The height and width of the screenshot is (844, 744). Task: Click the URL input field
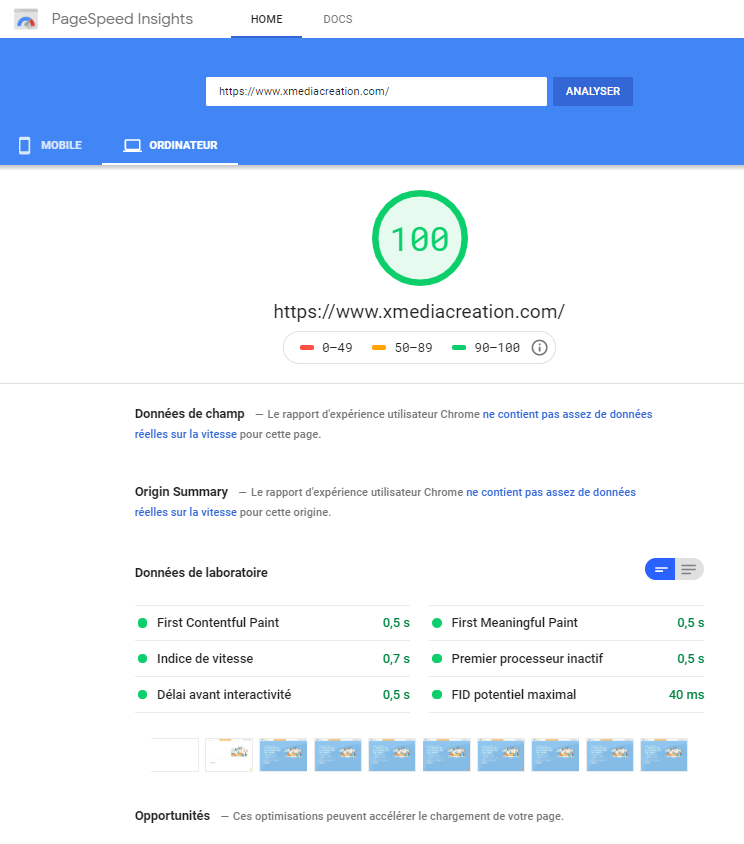[x=376, y=91]
